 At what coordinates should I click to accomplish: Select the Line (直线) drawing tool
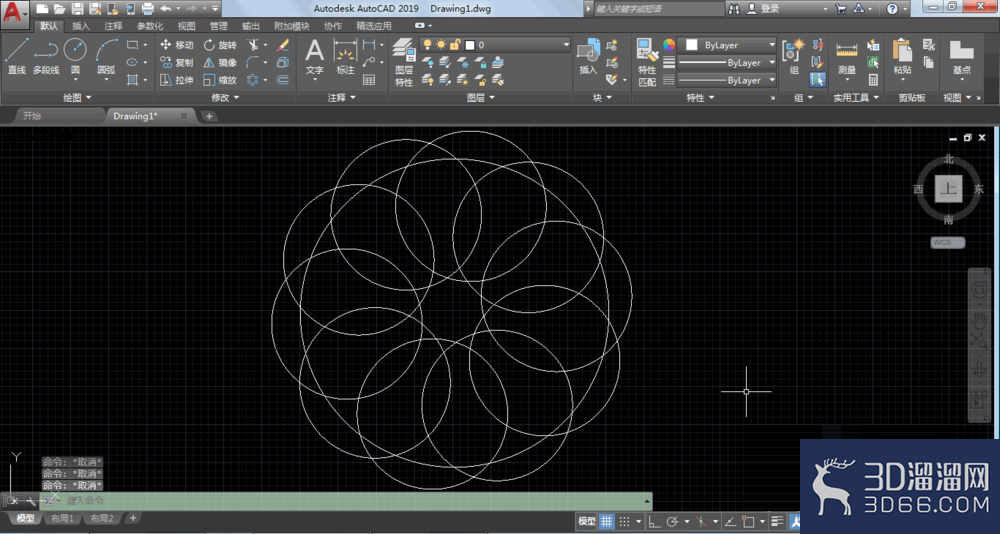17,56
